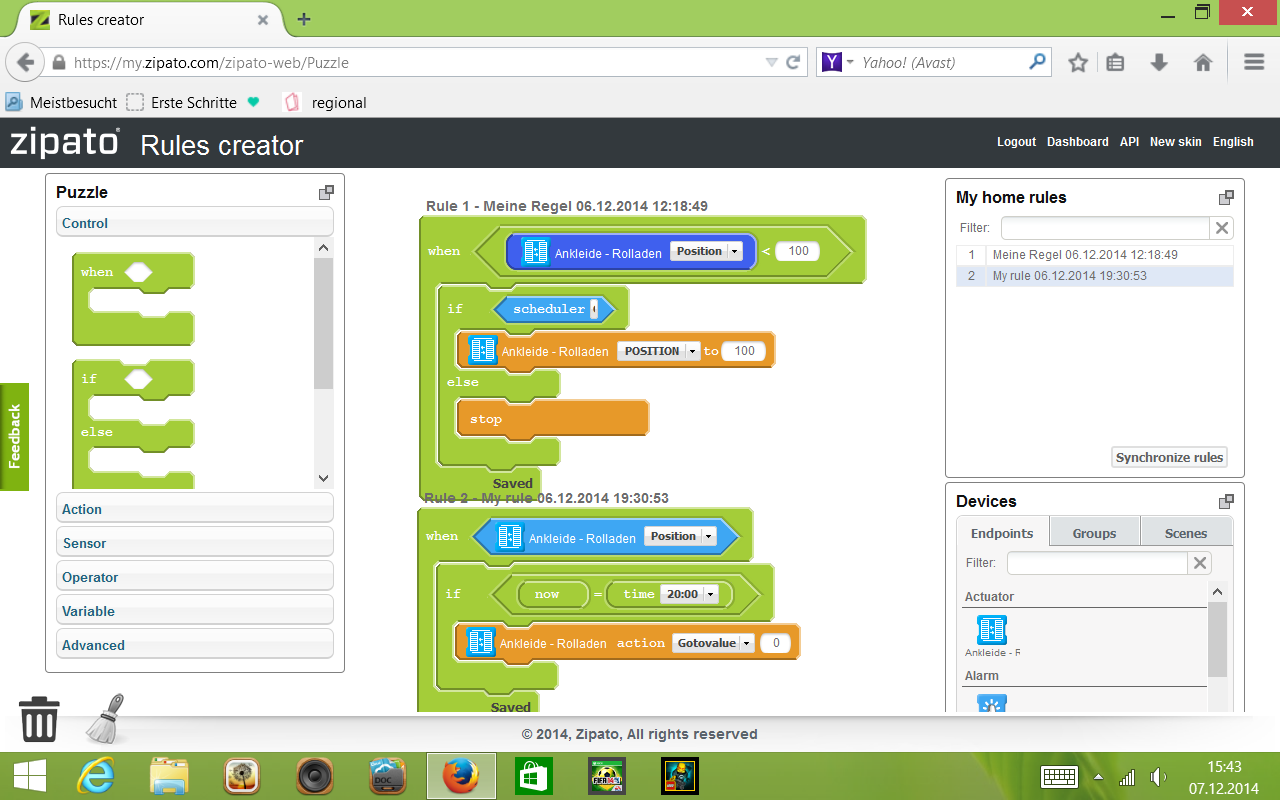The width and height of the screenshot is (1280, 800).
Task: Pop out the Devices panel icon
Action: coord(1226,501)
